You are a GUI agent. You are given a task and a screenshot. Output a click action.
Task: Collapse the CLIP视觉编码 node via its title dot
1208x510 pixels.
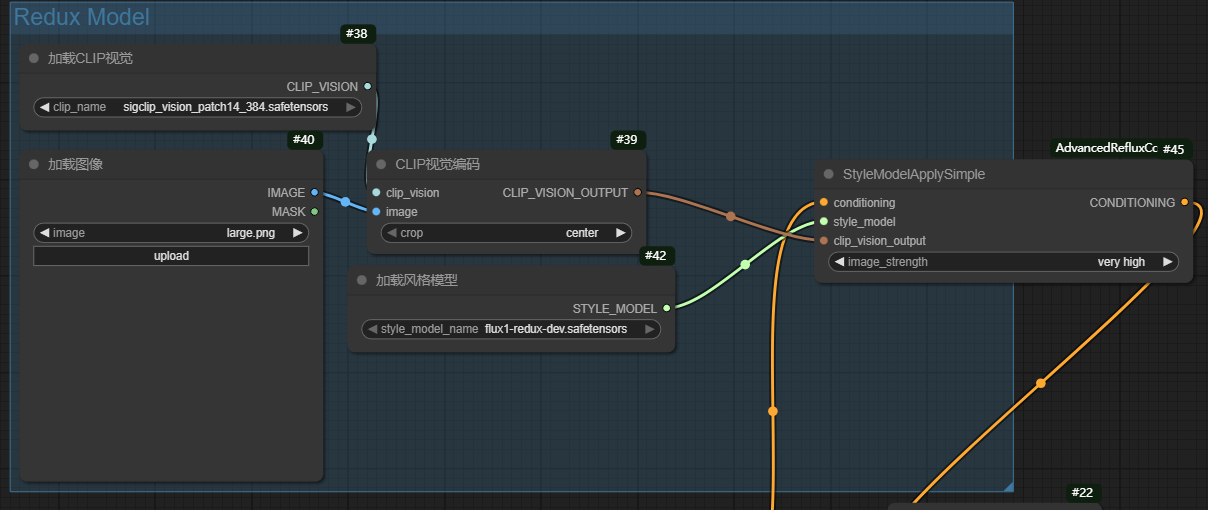pyautogui.click(x=381, y=164)
